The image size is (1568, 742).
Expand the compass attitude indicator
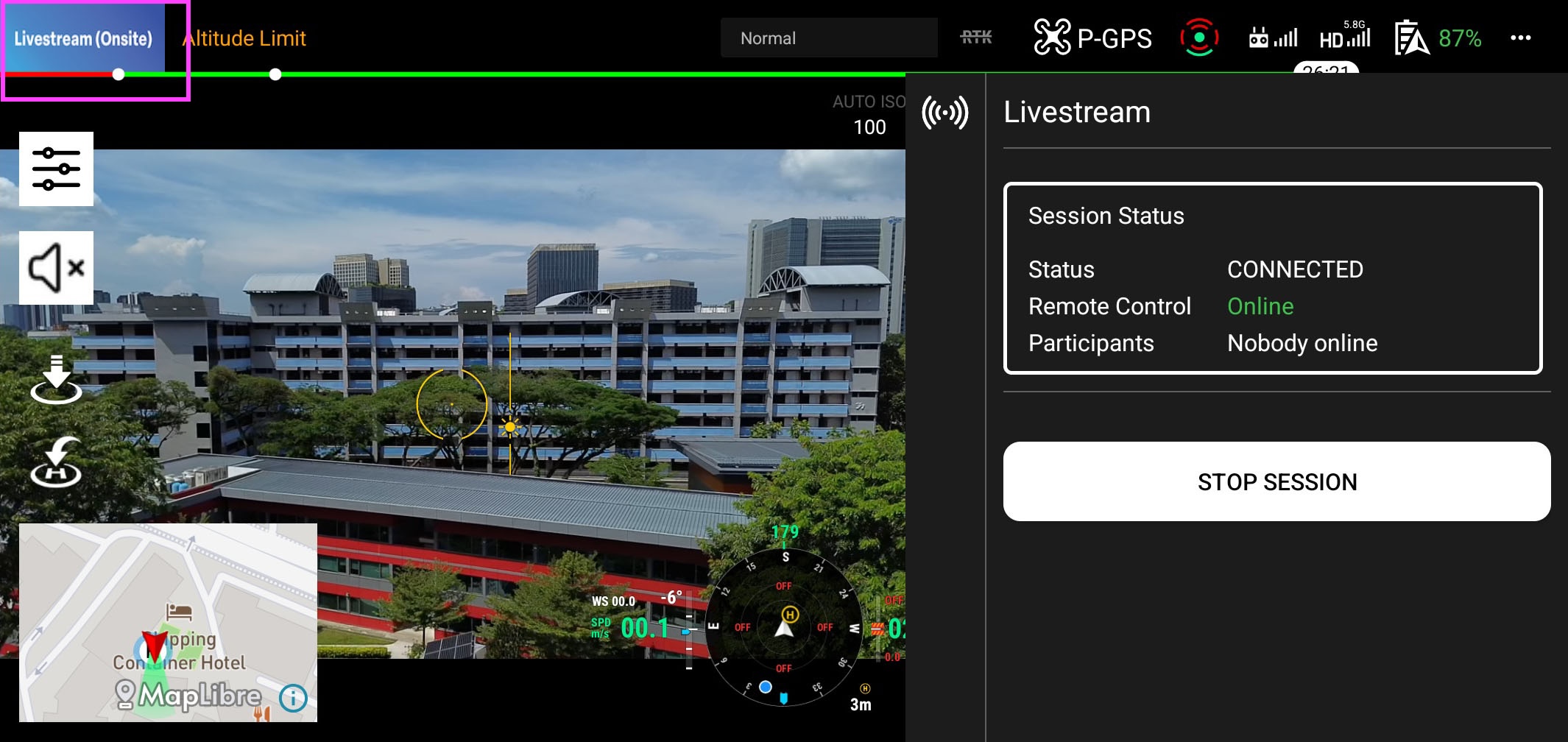pos(785,627)
